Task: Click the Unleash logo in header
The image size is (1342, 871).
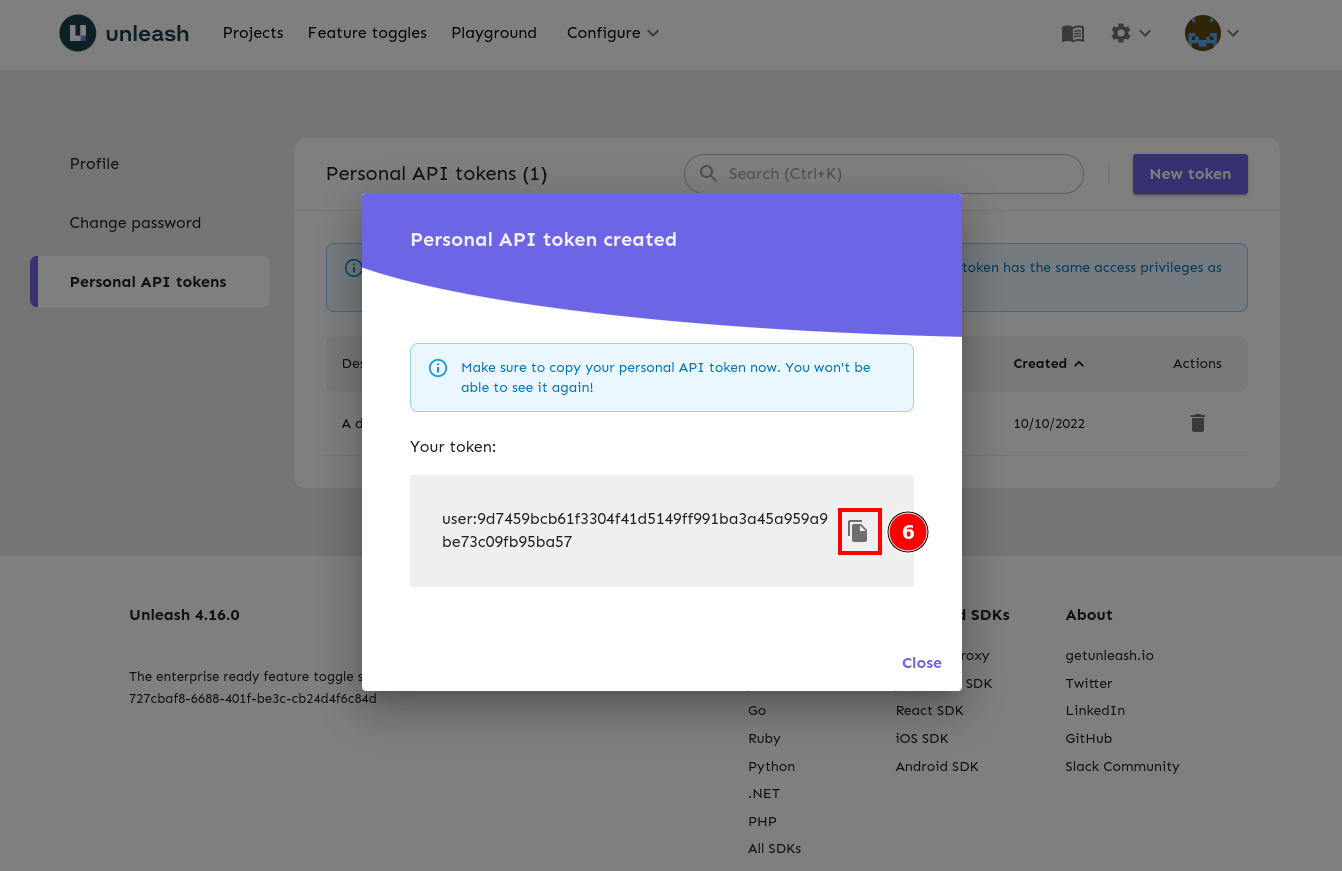Action: 124,33
